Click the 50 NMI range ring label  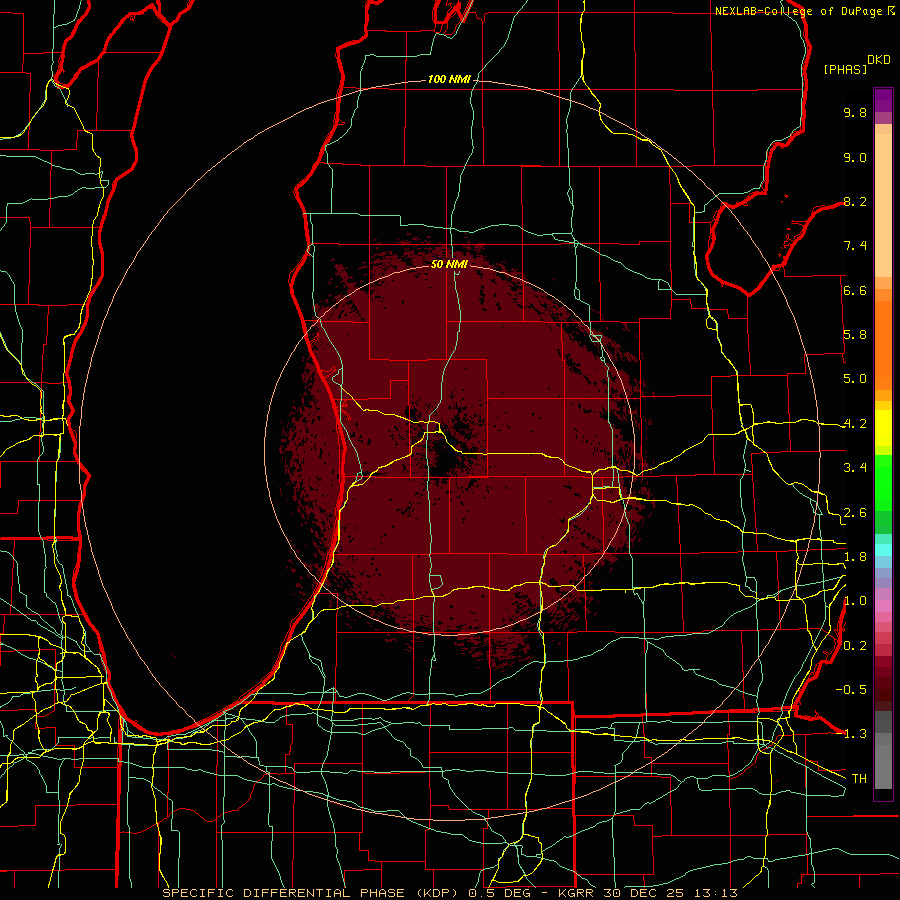click(x=449, y=264)
